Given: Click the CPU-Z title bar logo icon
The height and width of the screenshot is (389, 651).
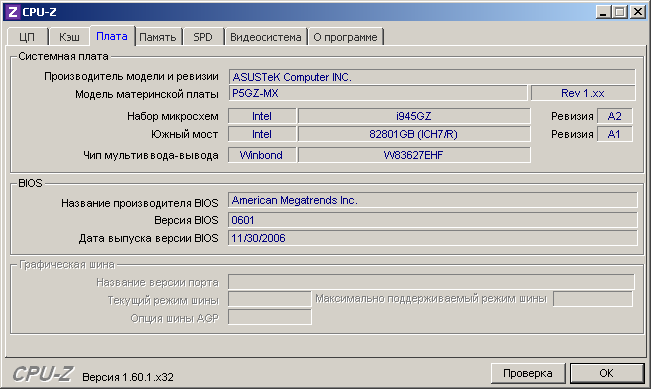Looking at the screenshot, I should coord(12,12).
